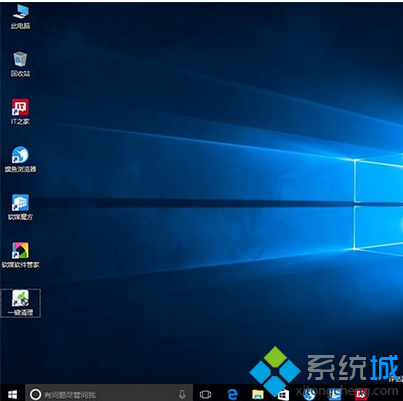Select the IT之家 desktop shortcut
The width and height of the screenshot is (403, 401).
pos(20,112)
